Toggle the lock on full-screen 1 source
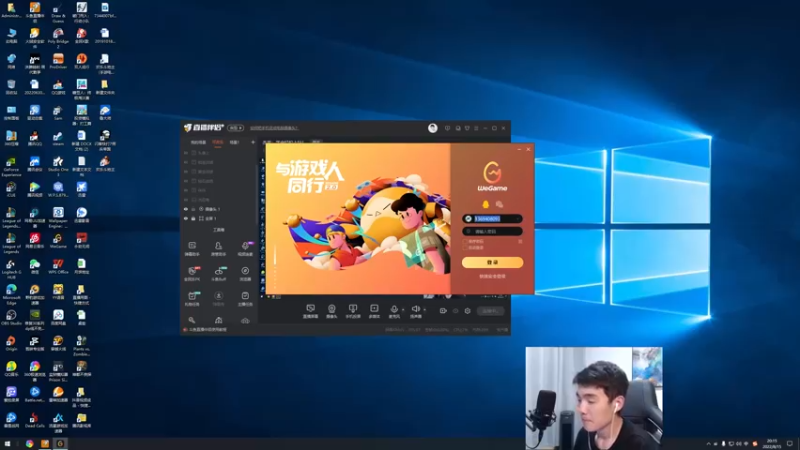 click(193, 218)
